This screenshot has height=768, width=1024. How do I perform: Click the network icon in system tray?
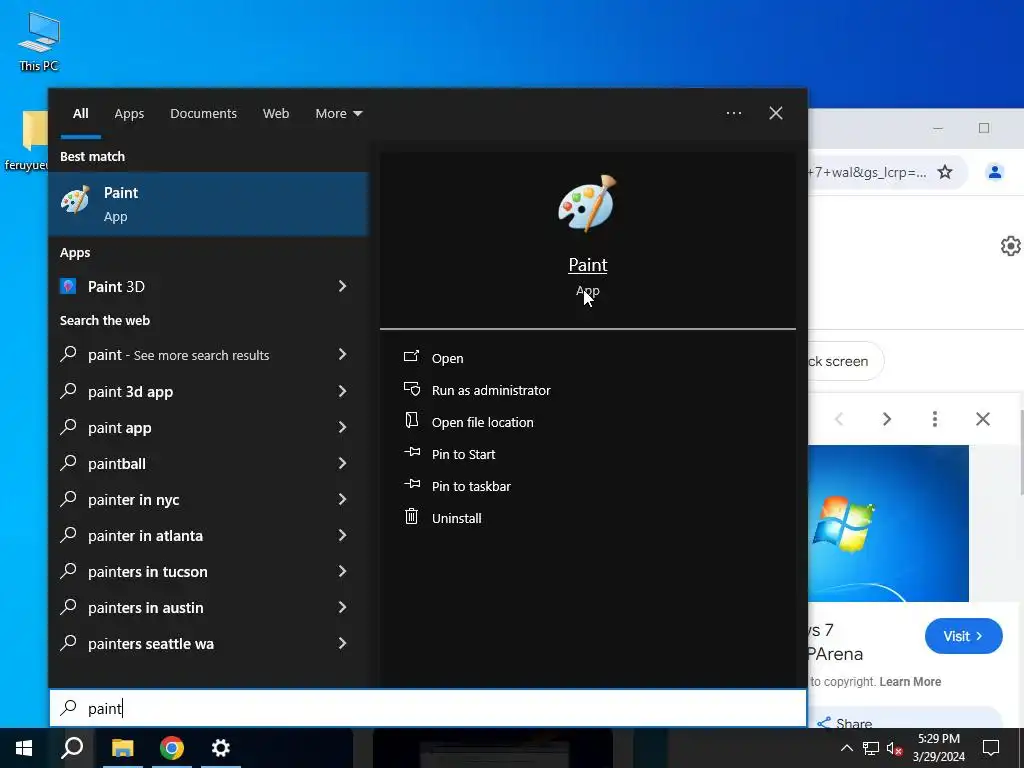[x=871, y=748]
